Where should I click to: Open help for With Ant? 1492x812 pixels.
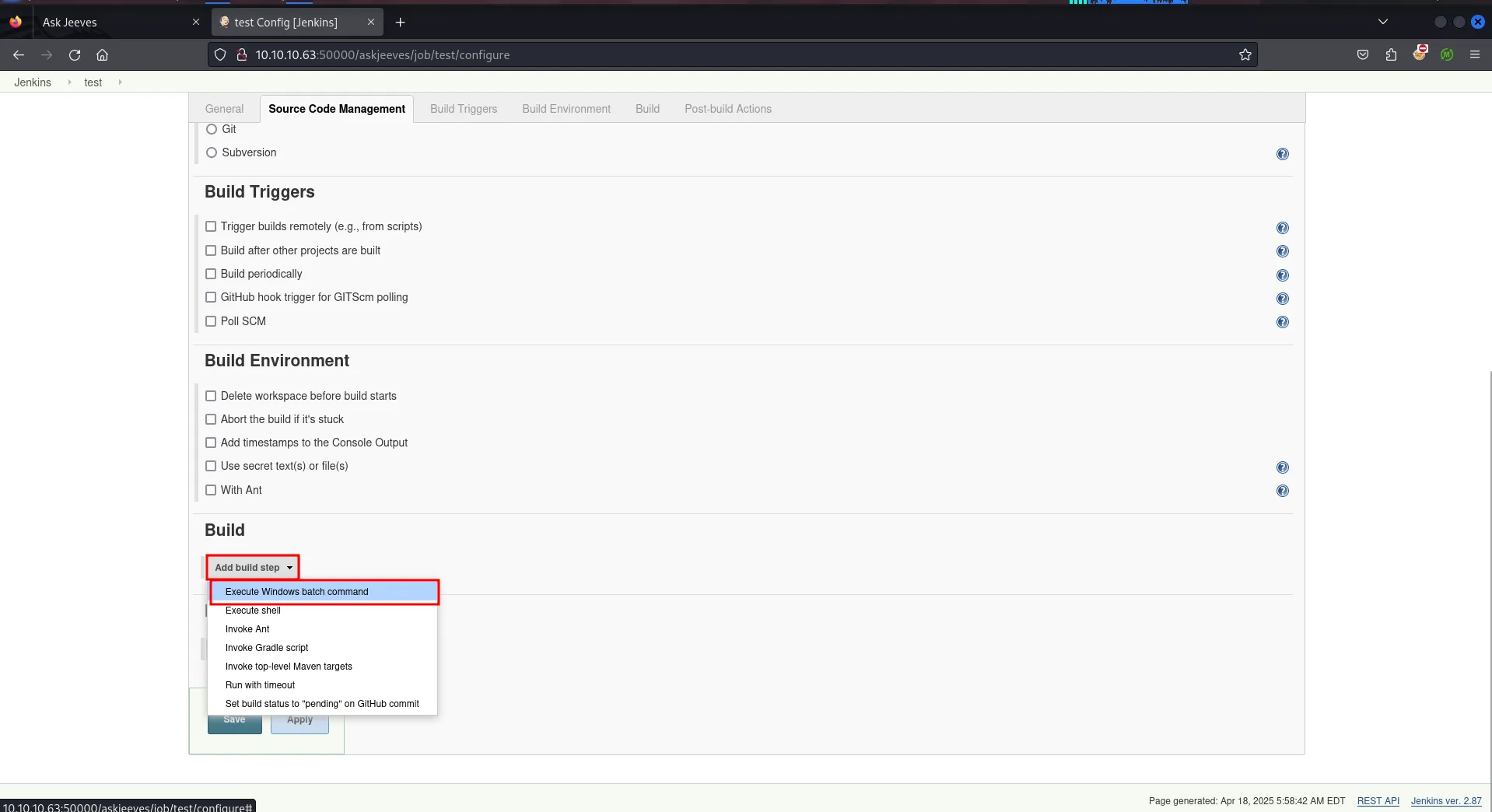(x=1282, y=491)
